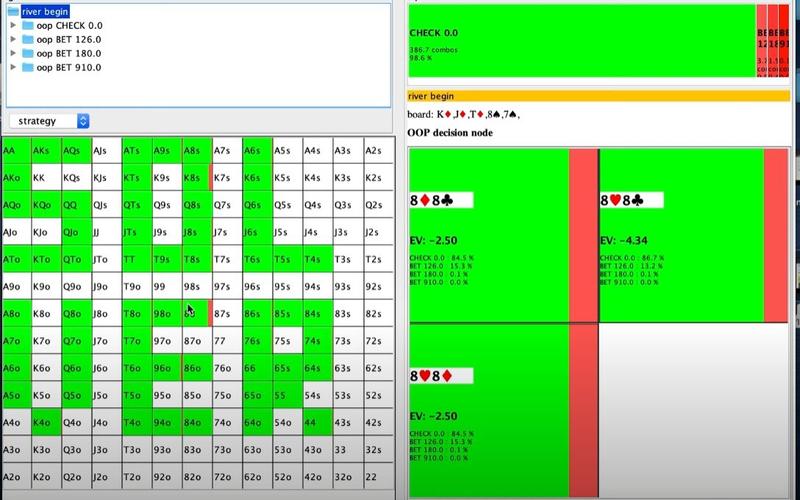Open the 'strategy' dropdown

point(49,121)
